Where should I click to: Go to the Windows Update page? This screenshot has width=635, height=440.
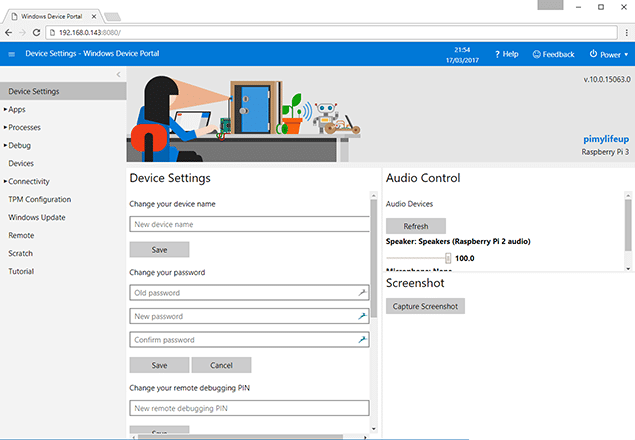(37, 217)
